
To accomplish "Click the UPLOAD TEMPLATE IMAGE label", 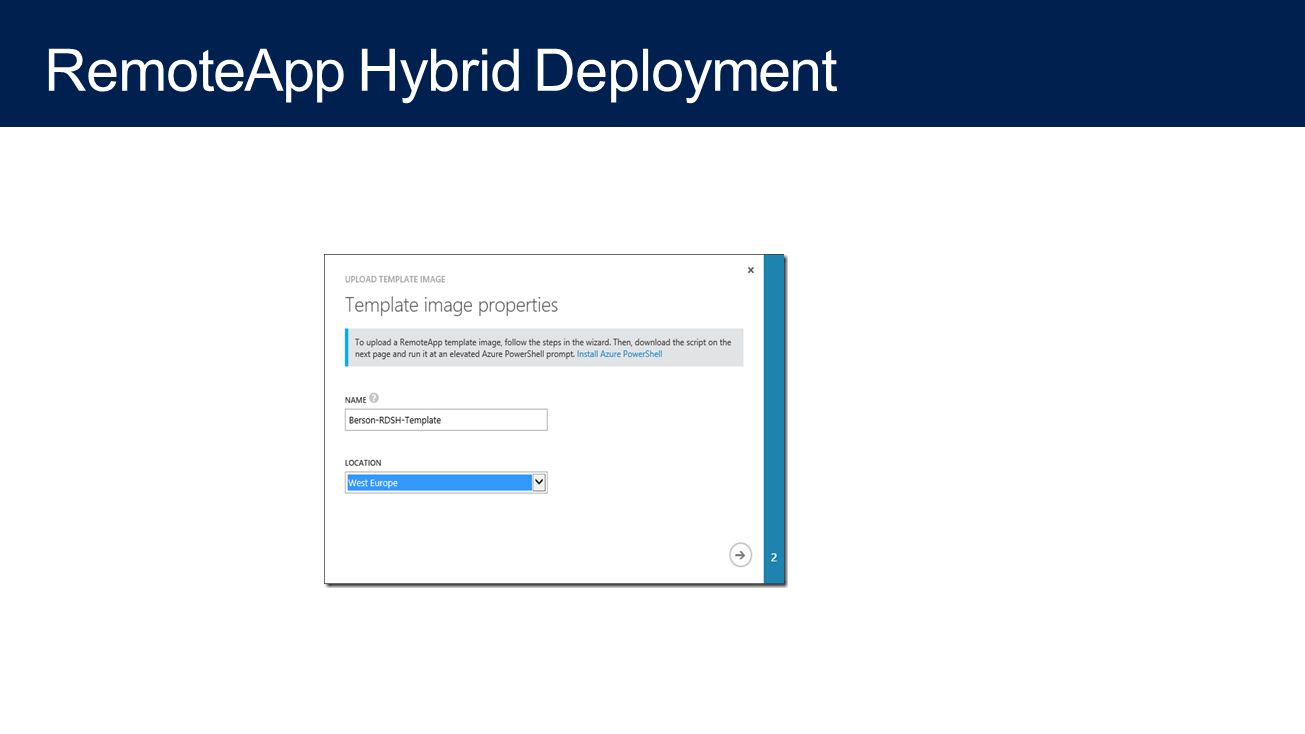I will click(395, 279).
